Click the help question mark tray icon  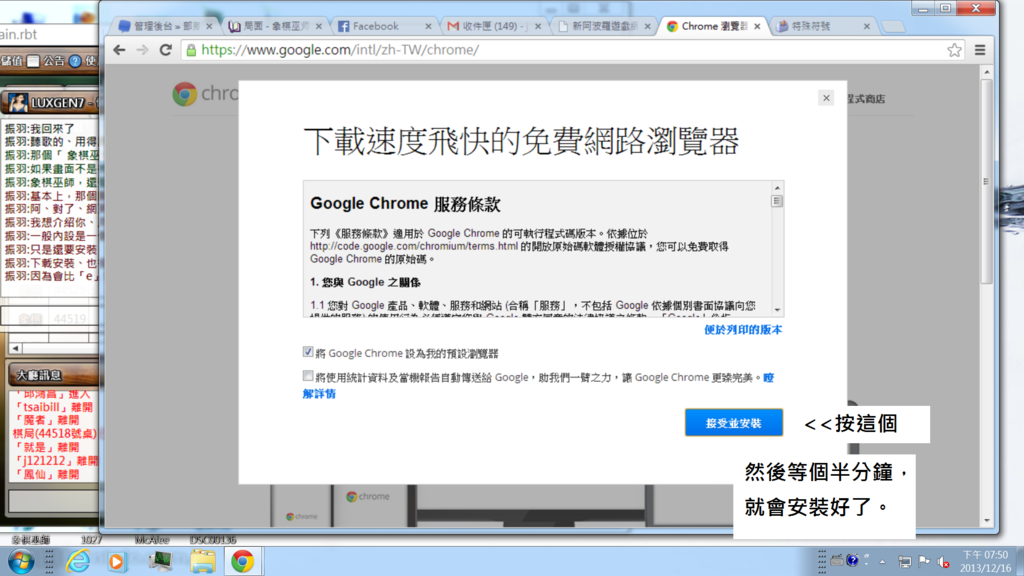852,560
